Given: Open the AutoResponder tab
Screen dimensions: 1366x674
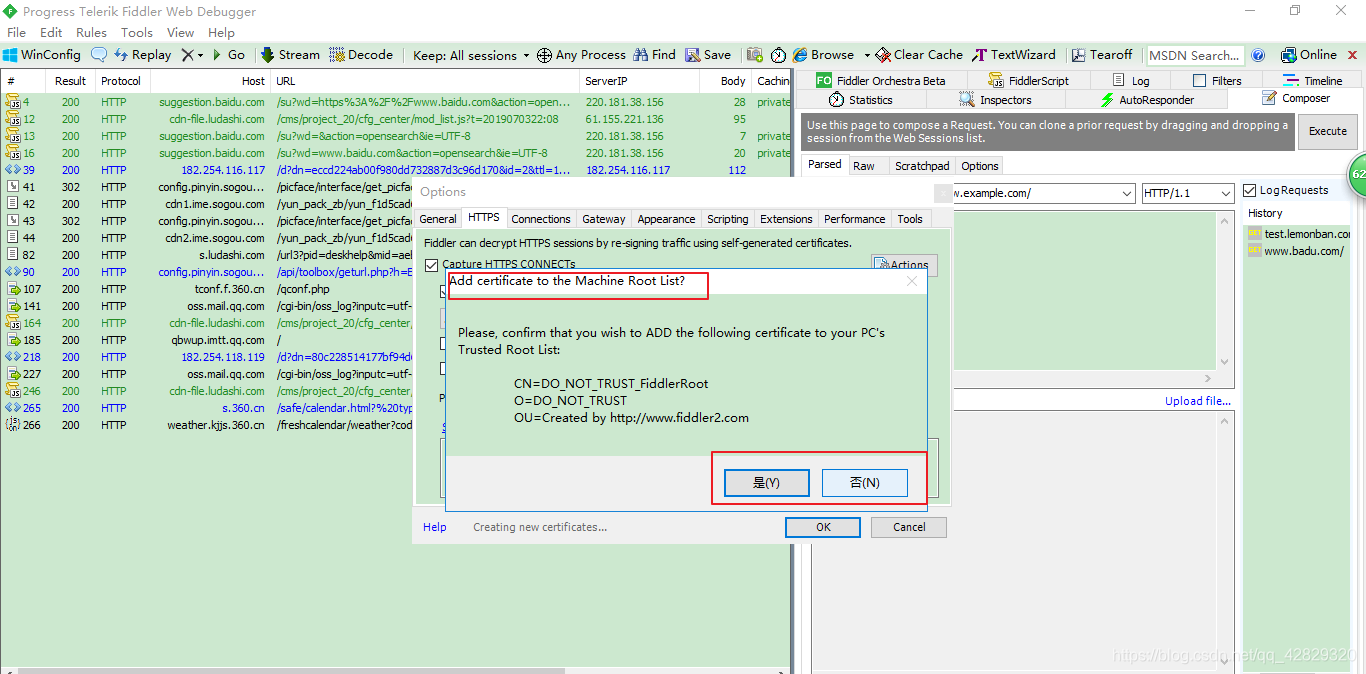Looking at the screenshot, I should click(x=1147, y=100).
